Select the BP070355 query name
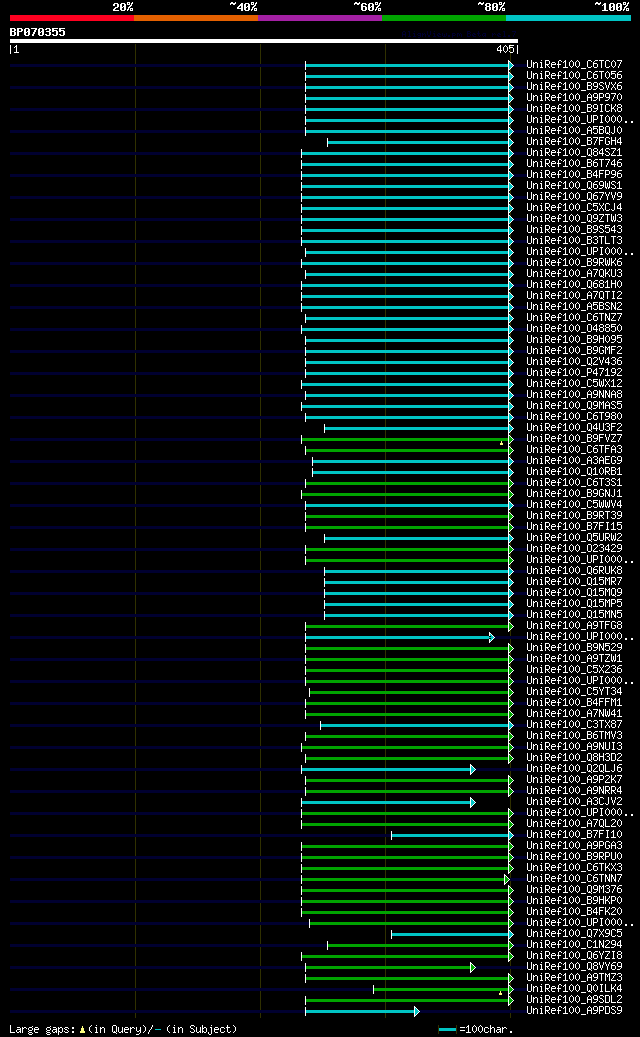Image resolution: width=640 pixels, height=1037 pixels. click(x=37, y=32)
